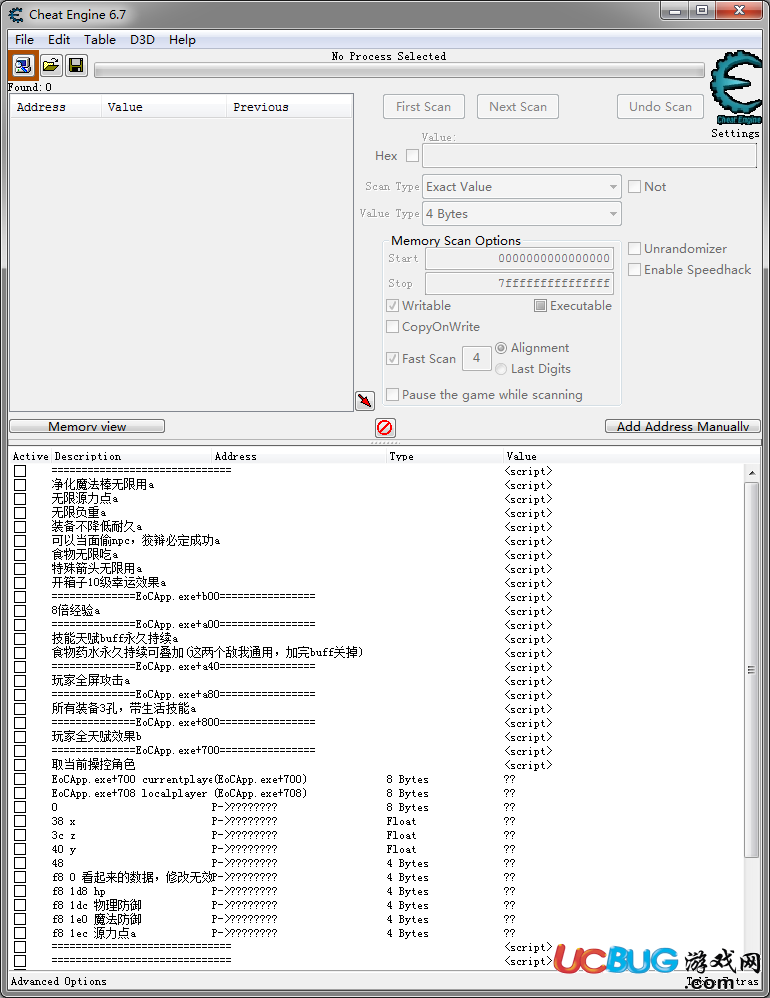770x998 pixels.
Task: Activate the 无限负重 script checkbox
Action: click(x=20, y=513)
